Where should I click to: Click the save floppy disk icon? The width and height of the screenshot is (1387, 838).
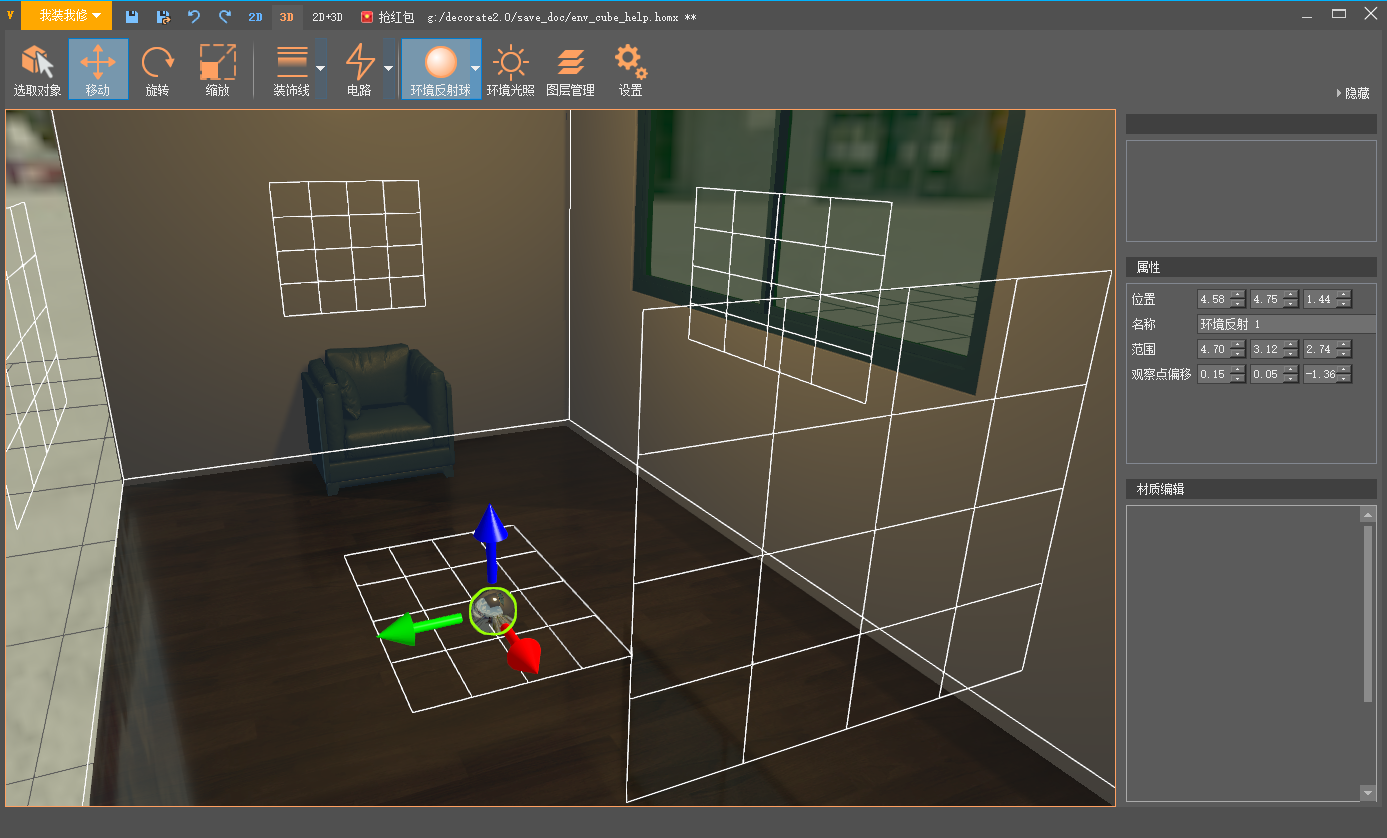coord(132,17)
